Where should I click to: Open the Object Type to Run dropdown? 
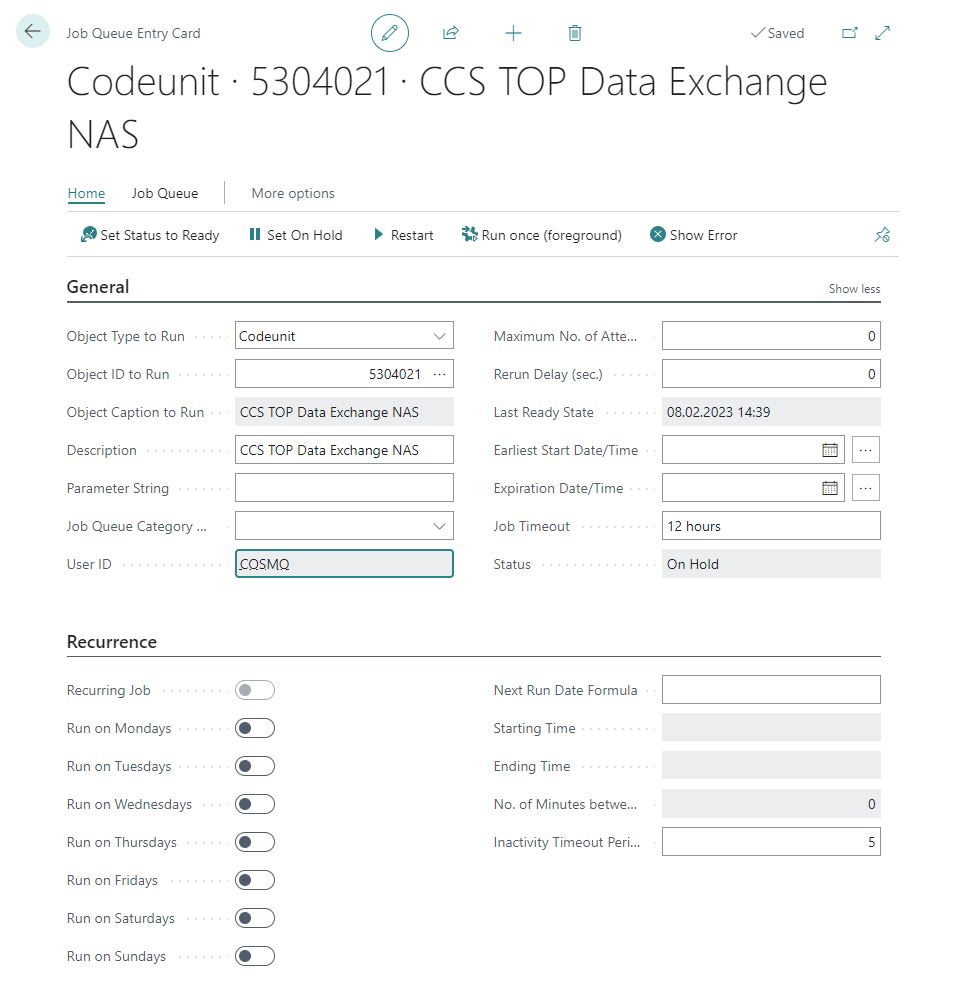coord(440,336)
